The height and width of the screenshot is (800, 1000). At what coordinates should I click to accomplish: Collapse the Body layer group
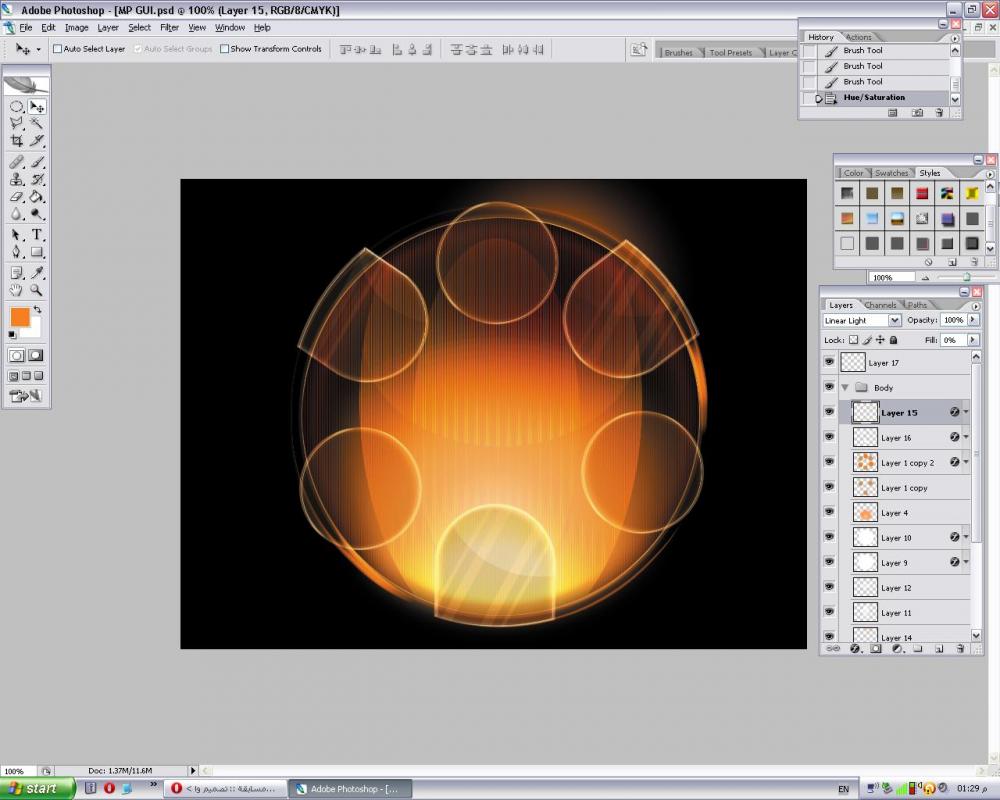pos(845,387)
